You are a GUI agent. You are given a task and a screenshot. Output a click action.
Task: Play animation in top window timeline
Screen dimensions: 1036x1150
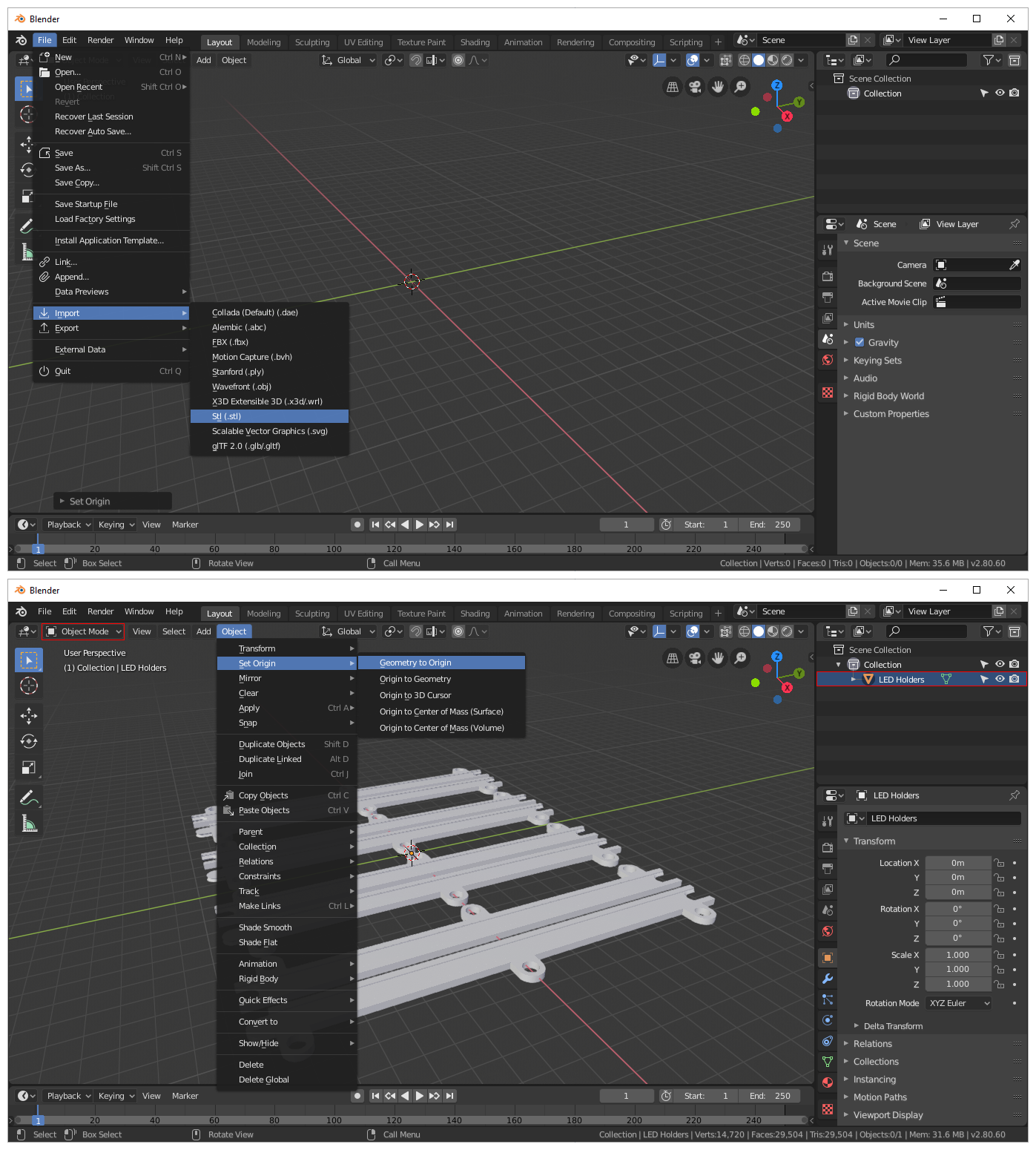tap(420, 525)
